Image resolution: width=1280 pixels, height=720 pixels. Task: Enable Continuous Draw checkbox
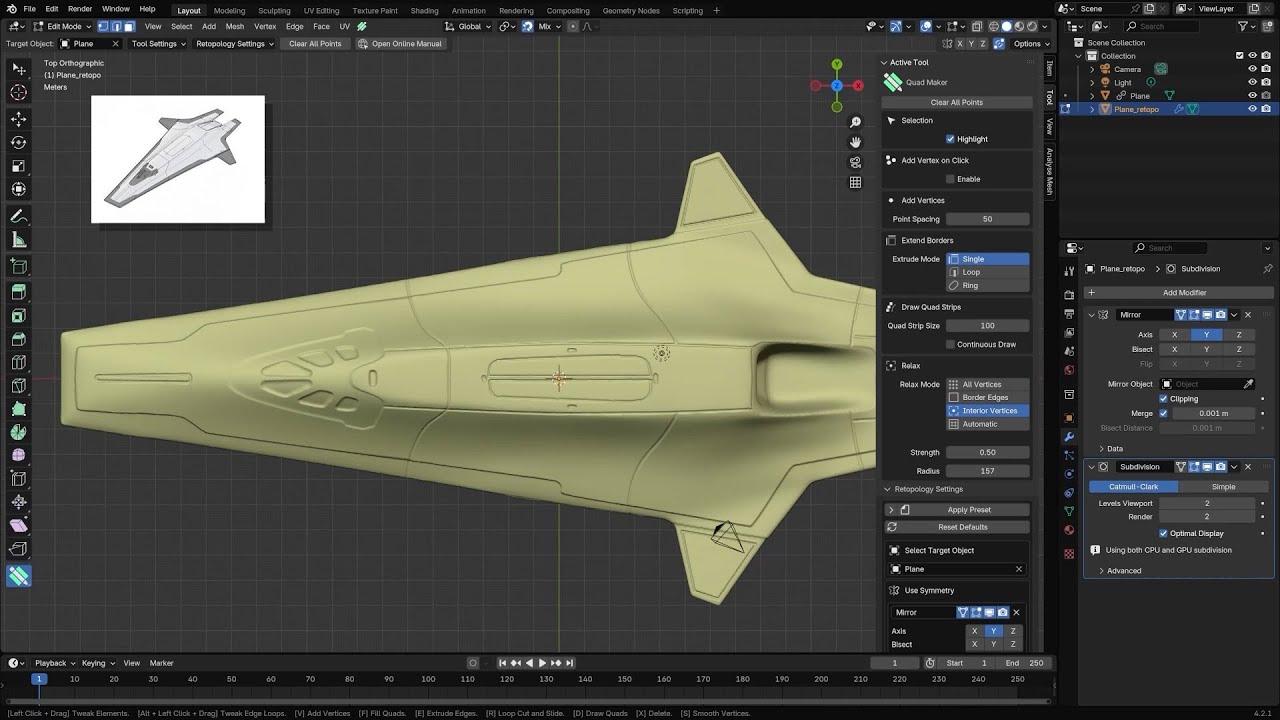950,344
